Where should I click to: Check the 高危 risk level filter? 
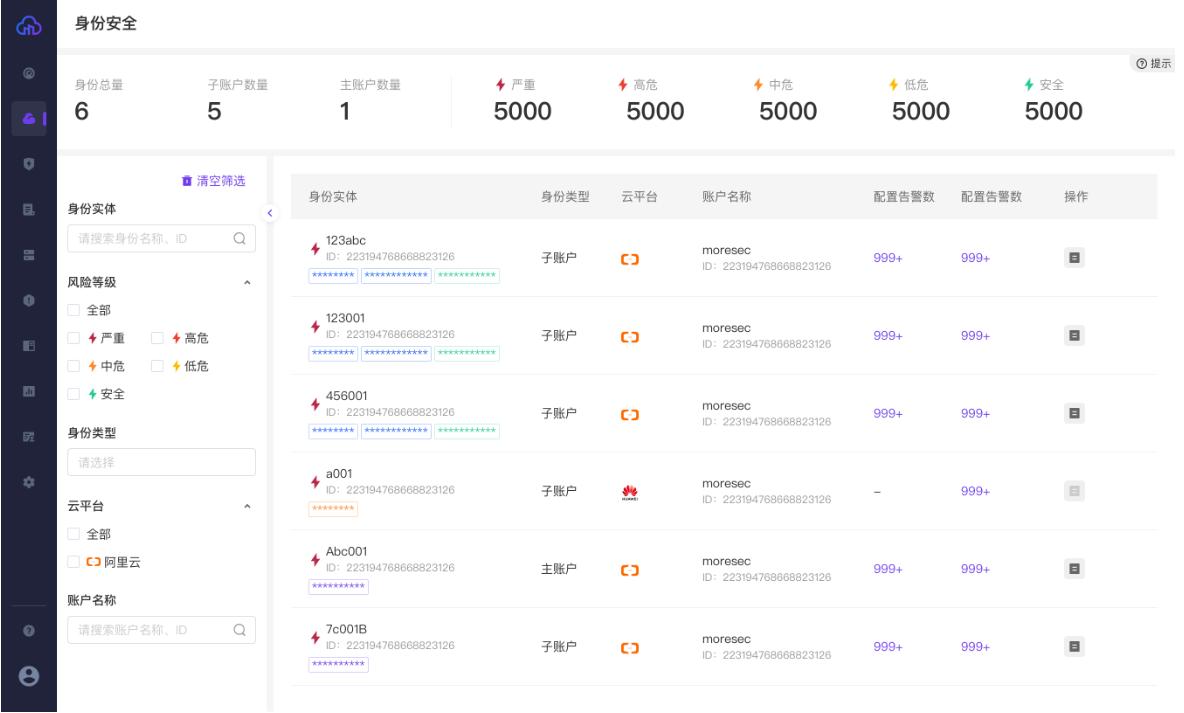[x=157, y=338]
